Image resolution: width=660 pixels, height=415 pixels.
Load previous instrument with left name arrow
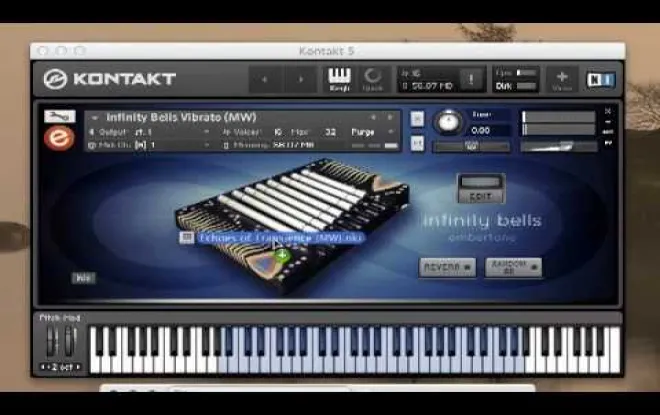pyautogui.click(x=373, y=117)
